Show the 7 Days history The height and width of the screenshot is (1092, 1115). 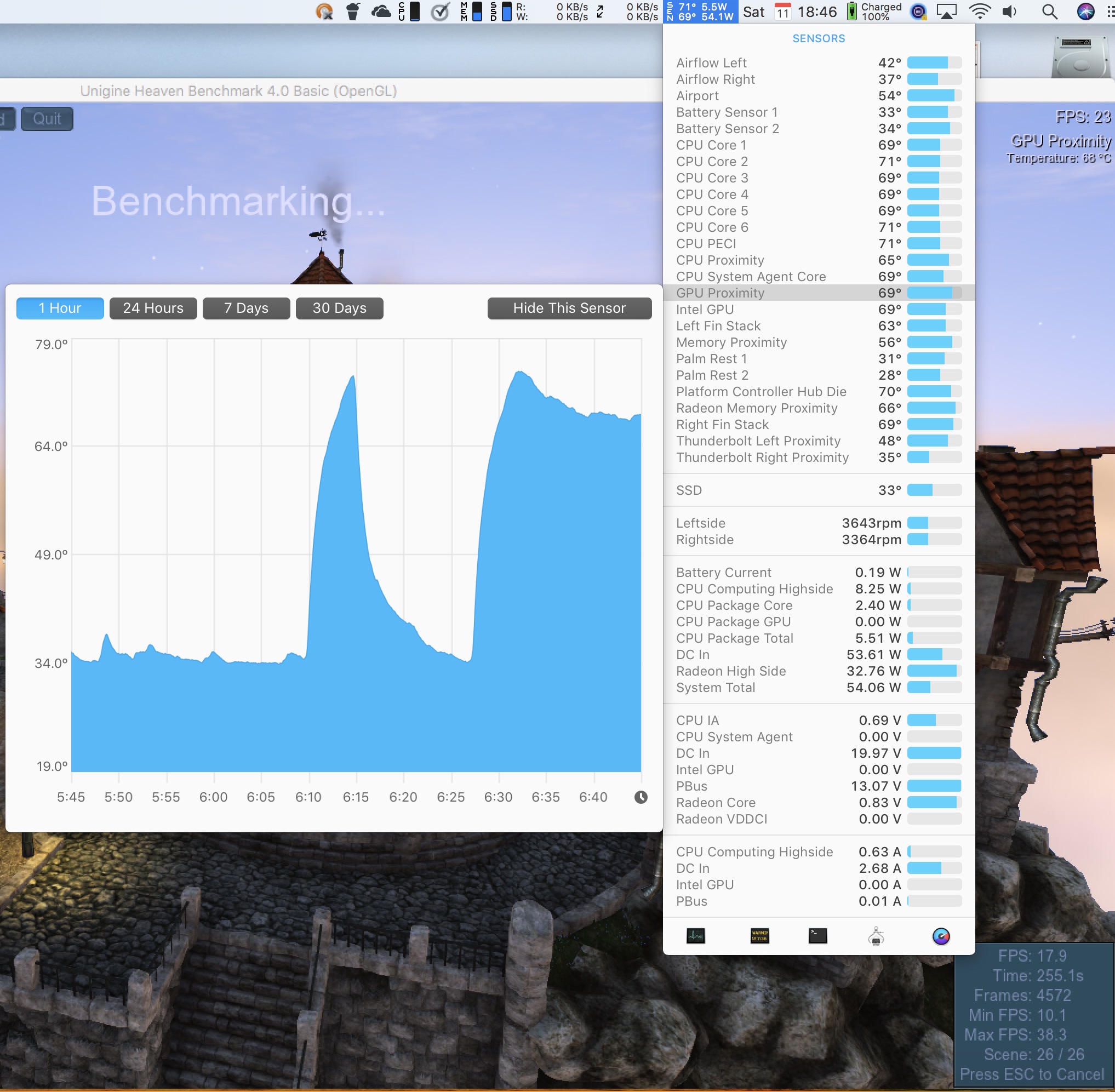click(x=246, y=308)
